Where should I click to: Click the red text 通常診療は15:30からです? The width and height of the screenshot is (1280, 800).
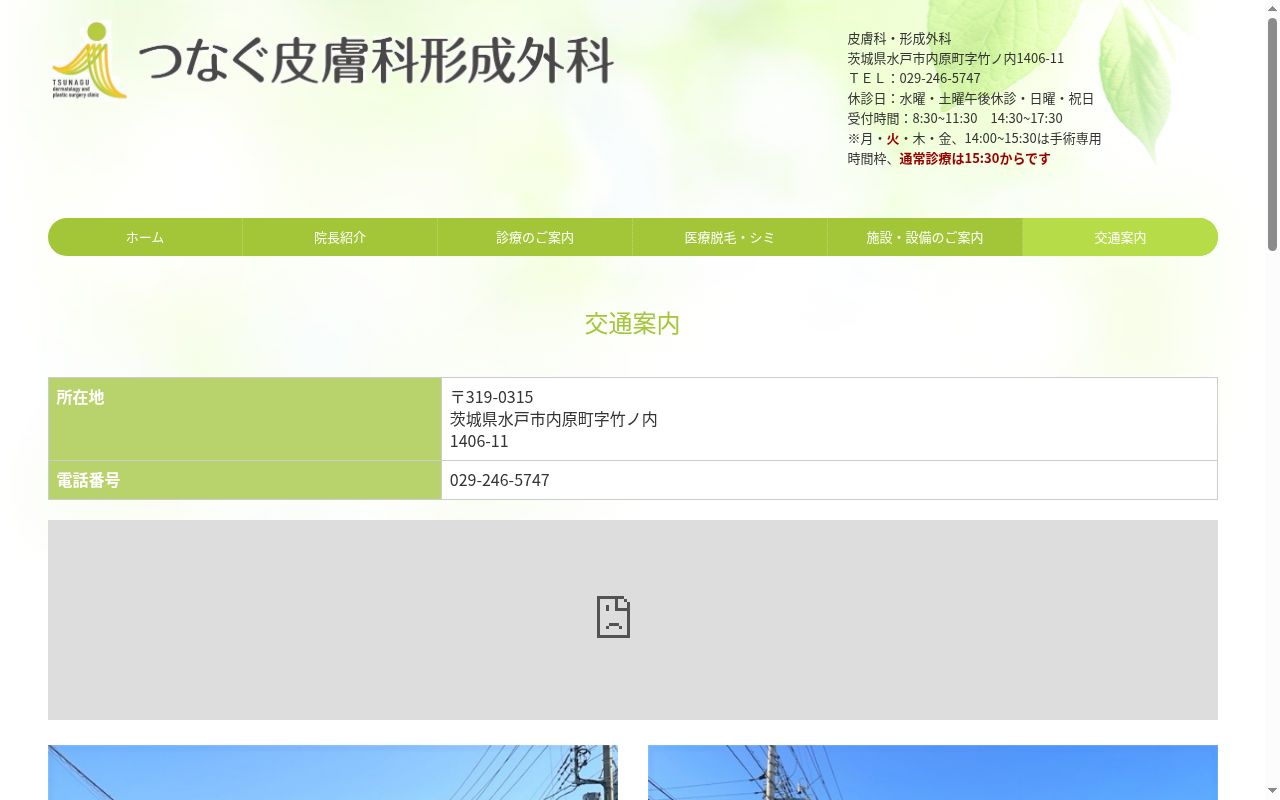[975, 158]
